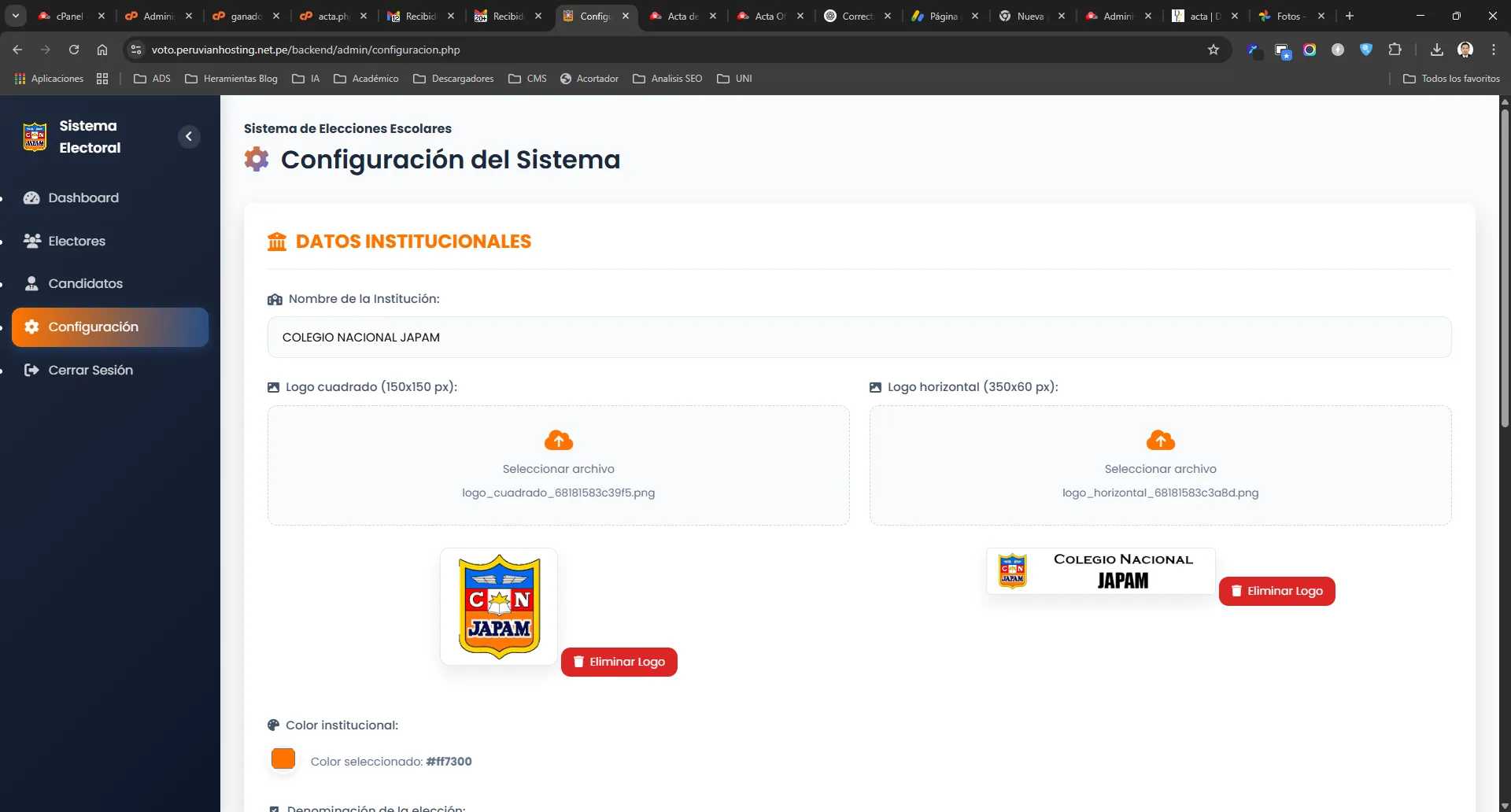The image size is (1511, 812).
Task: Open the IA bookmarks folder
Action: 305,79
